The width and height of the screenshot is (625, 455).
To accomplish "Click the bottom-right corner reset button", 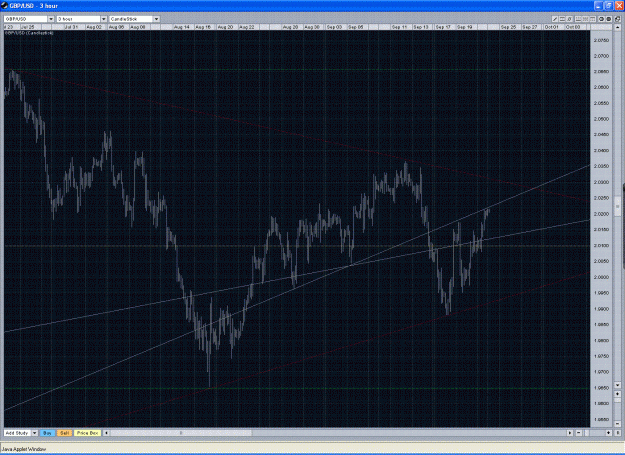I will (618, 433).
